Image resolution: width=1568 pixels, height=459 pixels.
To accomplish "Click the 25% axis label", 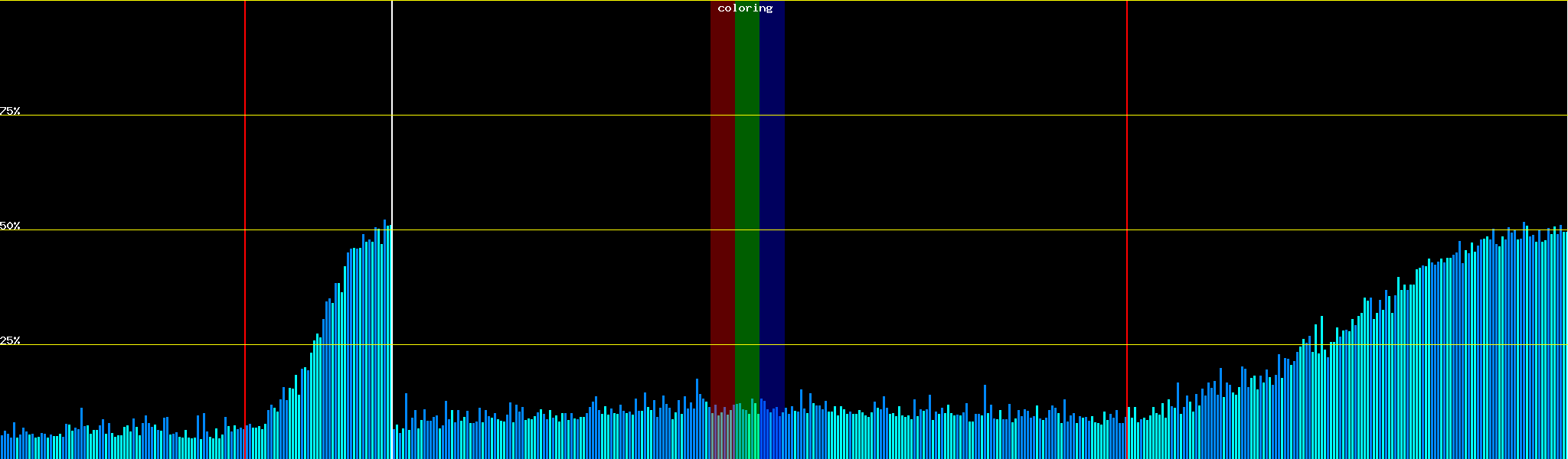I will (x=10, y=340).
